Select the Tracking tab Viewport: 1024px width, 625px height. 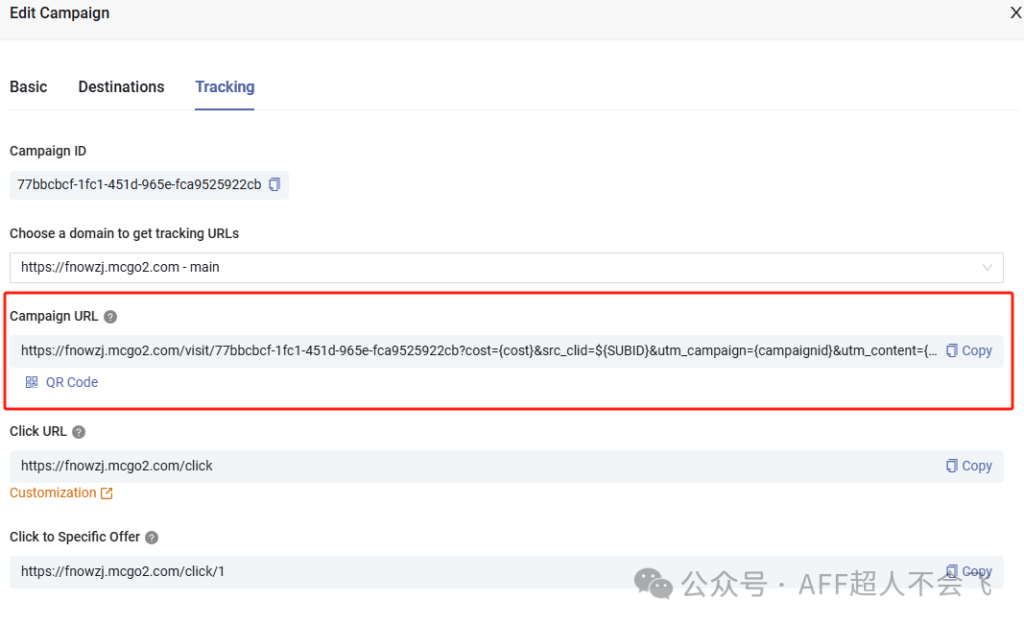pyautogui.click(x=224, y=87)
